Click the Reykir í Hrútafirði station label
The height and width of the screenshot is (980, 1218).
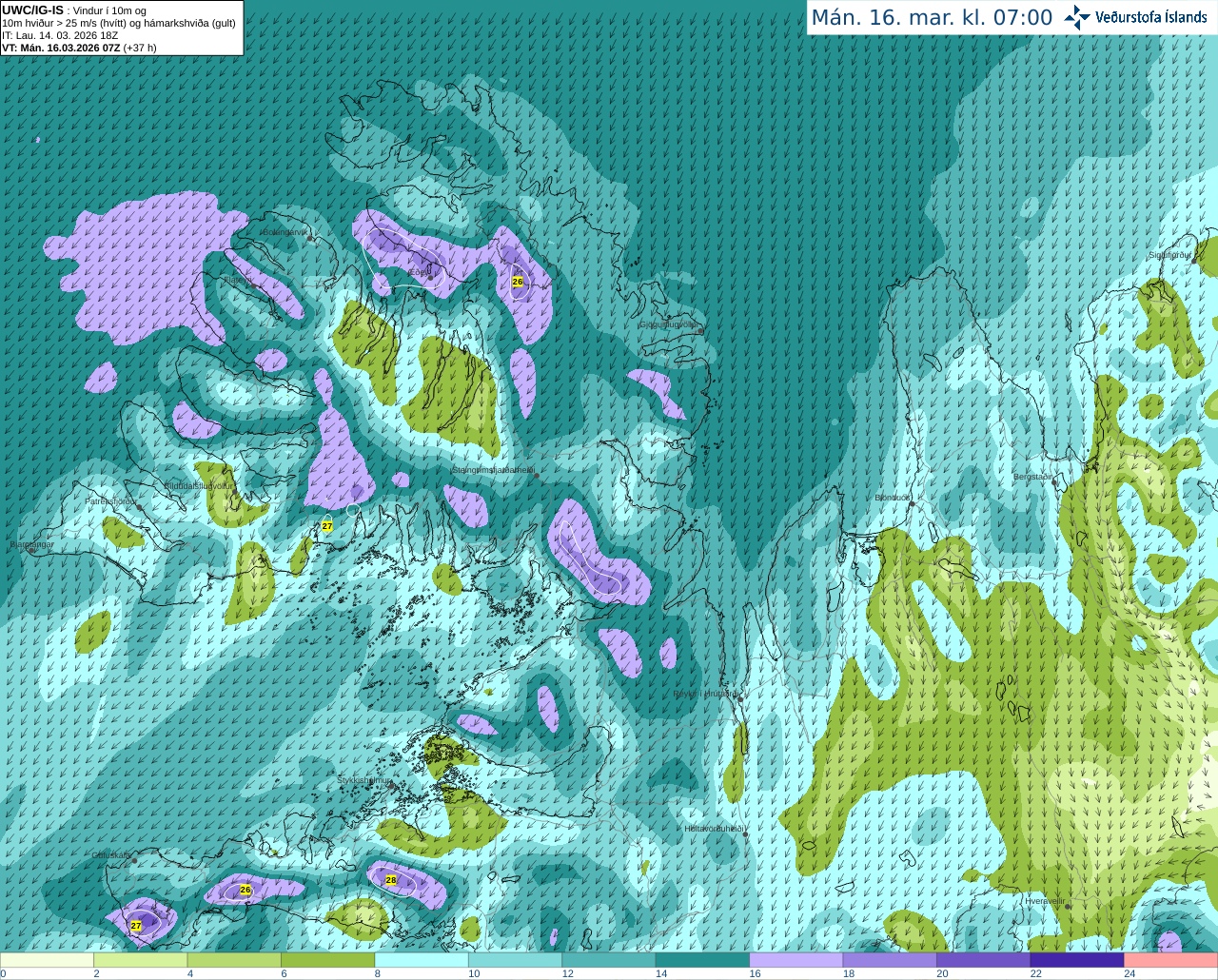(x=705, y=694)
